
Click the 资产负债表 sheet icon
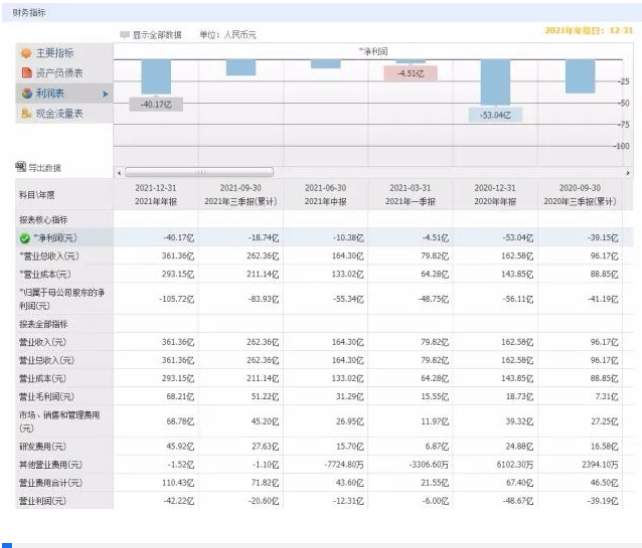26,73
